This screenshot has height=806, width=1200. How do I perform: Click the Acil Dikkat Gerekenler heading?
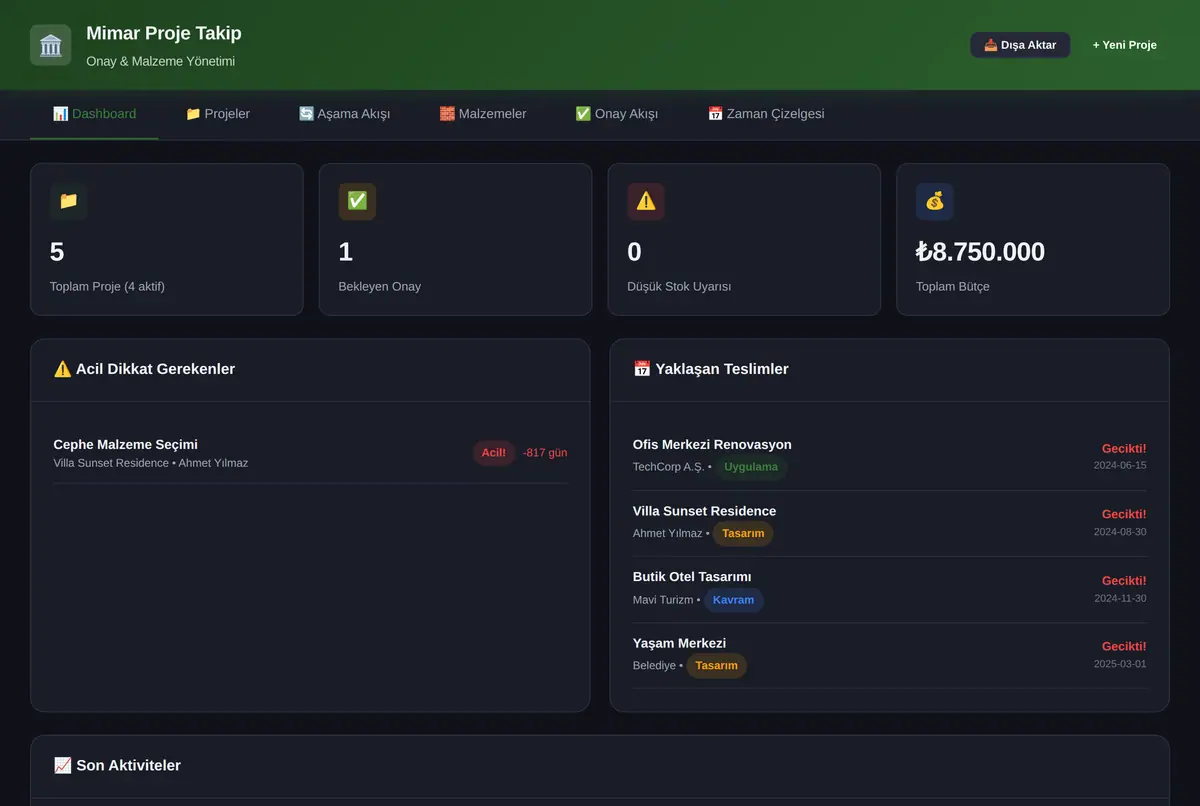(x=144, y=369)
